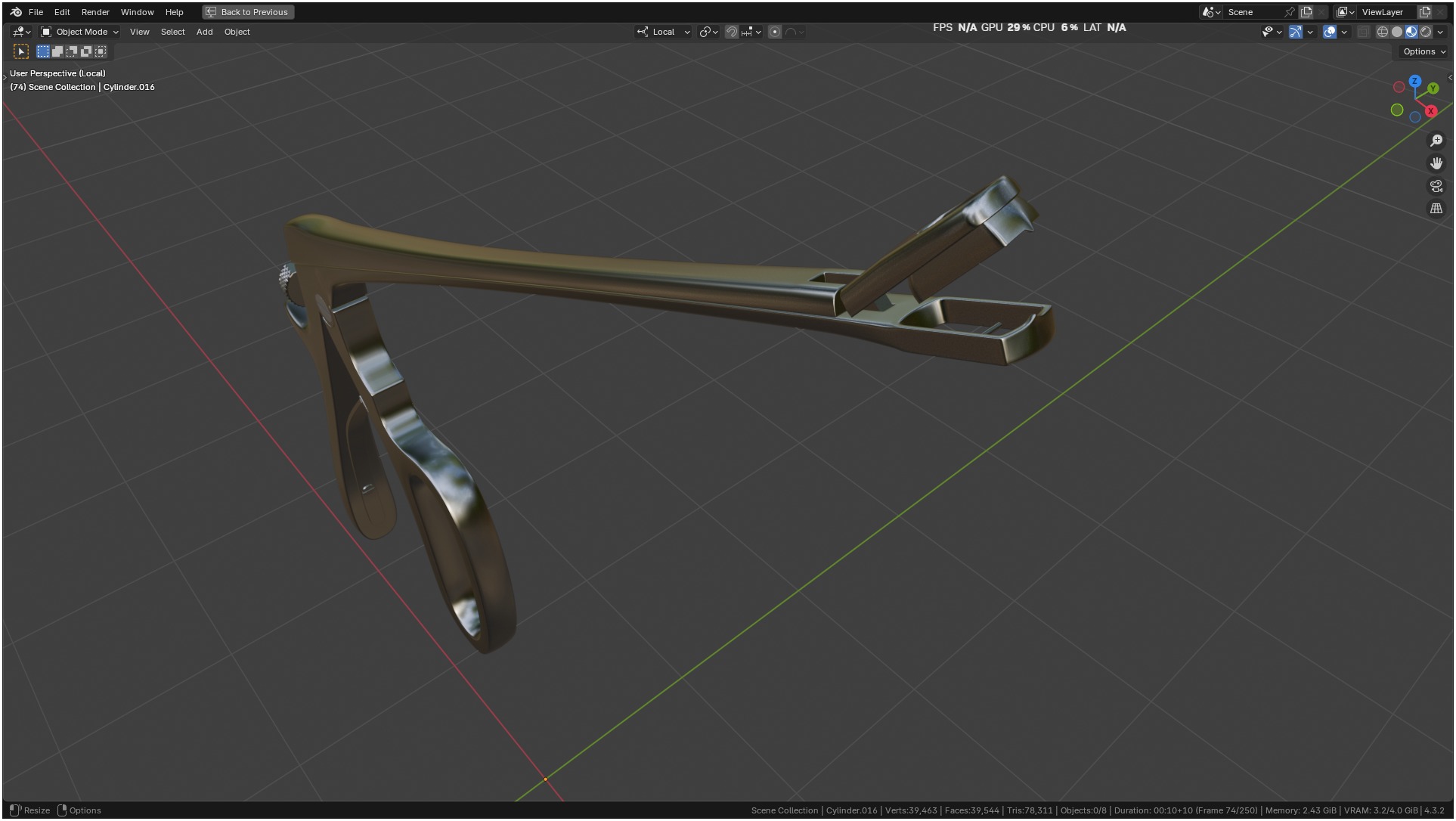Open the overlays options dropdown arrow

tap(1344, 32)
